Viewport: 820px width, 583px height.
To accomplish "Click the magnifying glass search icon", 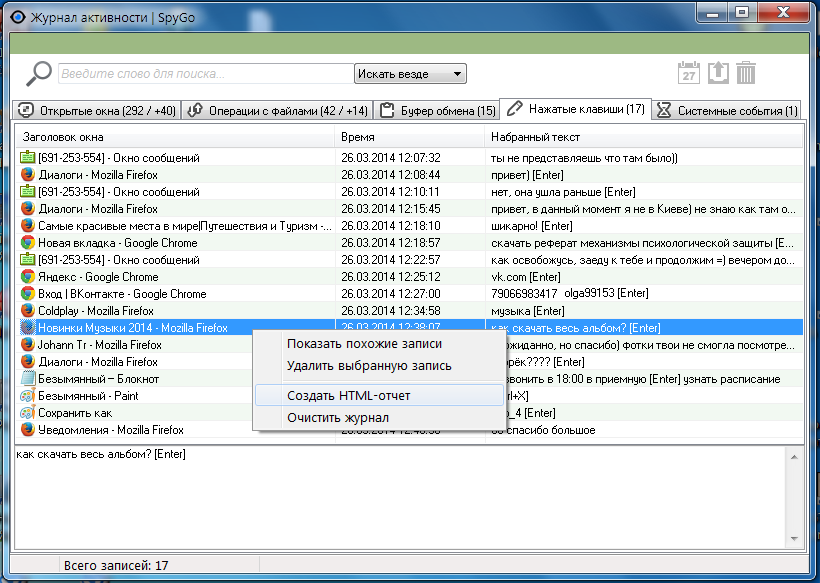I will (39, 73).
